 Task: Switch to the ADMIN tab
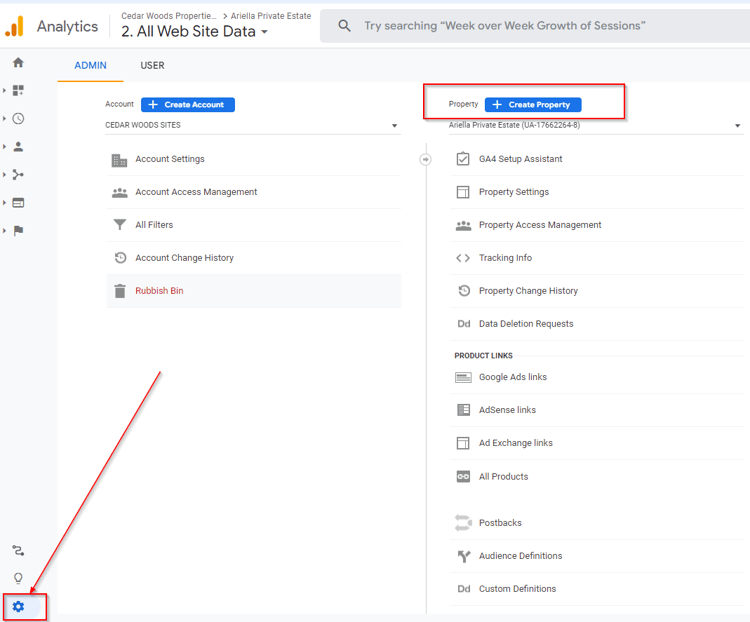[90, 66]
